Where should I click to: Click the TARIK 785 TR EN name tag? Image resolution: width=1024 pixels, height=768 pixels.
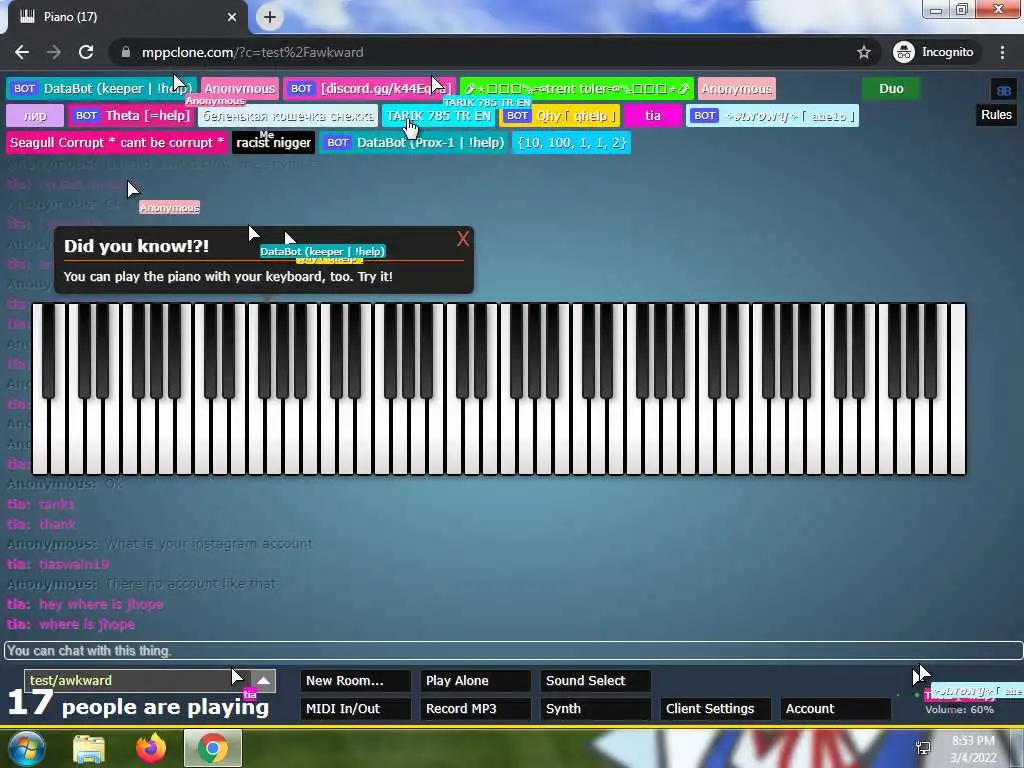(438, 116)
